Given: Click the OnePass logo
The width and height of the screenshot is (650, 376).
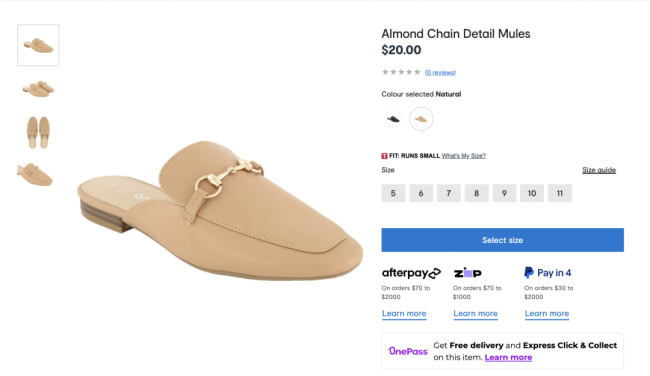Looking at the screenshot, I should (408, 351).
